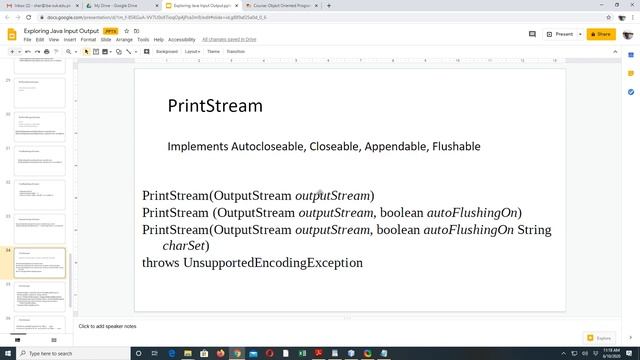Select the line tool
This screenshot has width=640, height=360.
[129, 52]
